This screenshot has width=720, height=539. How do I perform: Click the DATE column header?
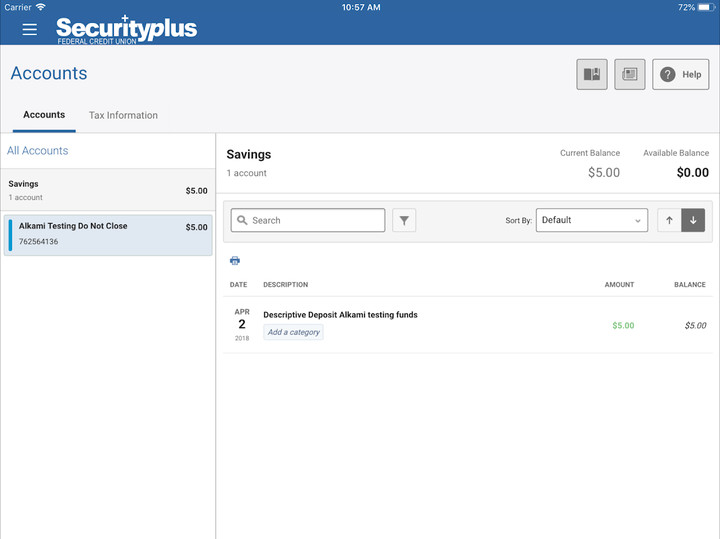pyautogui.click(x=238, y=285)
